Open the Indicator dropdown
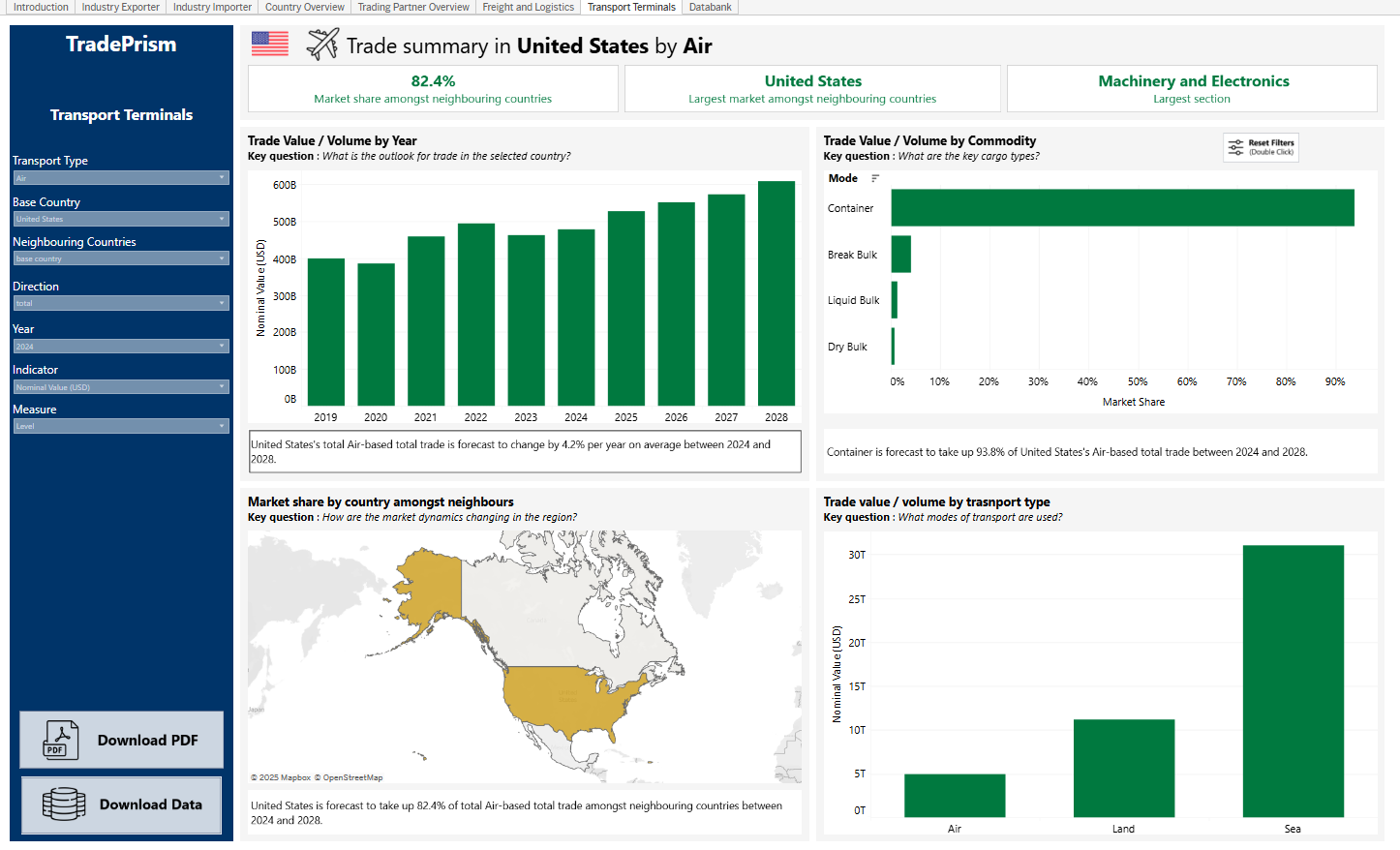Viewport: 1400px width, 850px height. pos(121,387)
